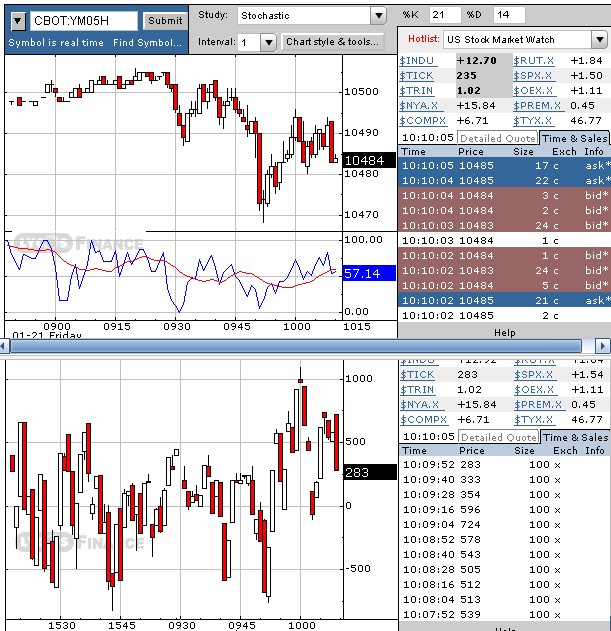This screenshot has height=631, width=611.
Task: Open the $NYA.X symbol link in top hotlist
Action: (419, 105)
